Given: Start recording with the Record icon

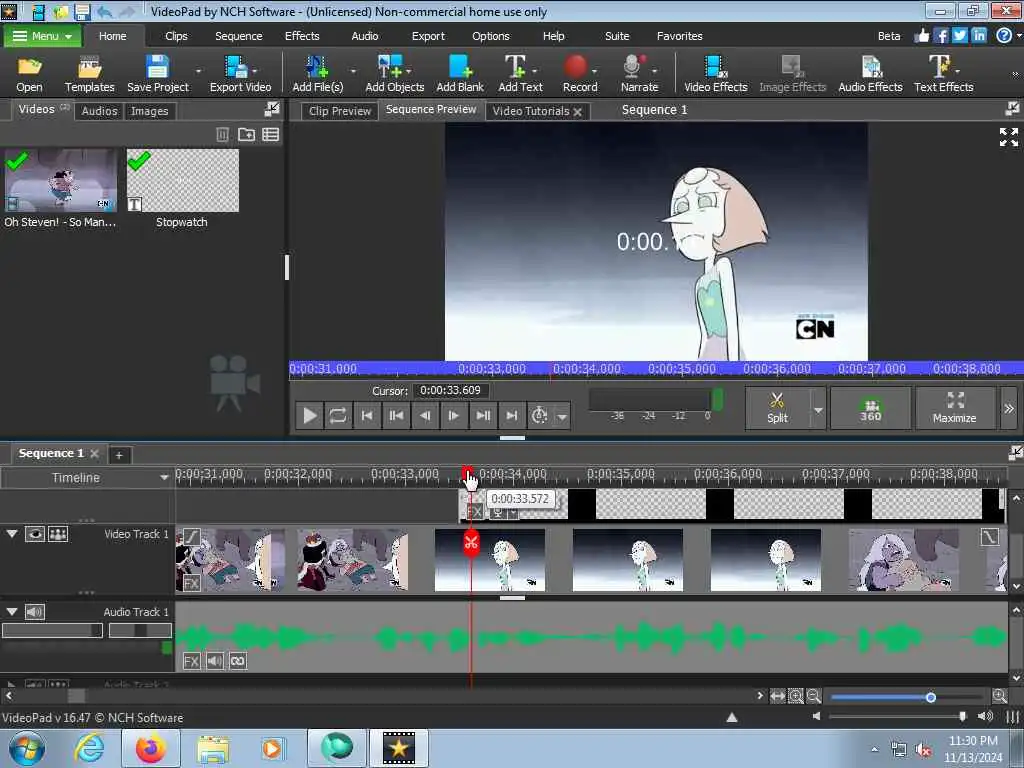Looking at the screenshot, I should pyautogui.click(x=579, y=73).
